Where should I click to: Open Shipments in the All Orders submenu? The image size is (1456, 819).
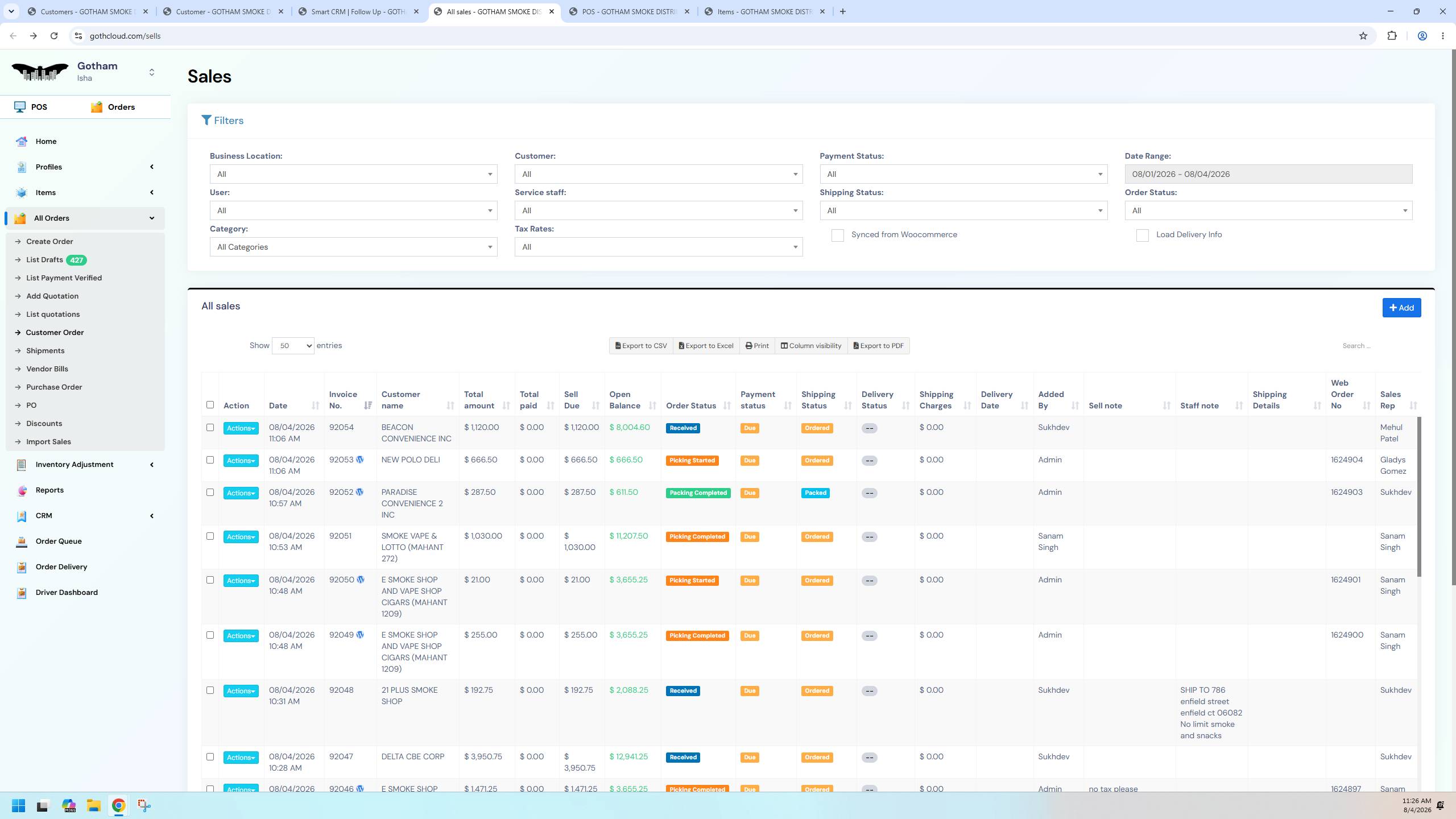[45, 350]
